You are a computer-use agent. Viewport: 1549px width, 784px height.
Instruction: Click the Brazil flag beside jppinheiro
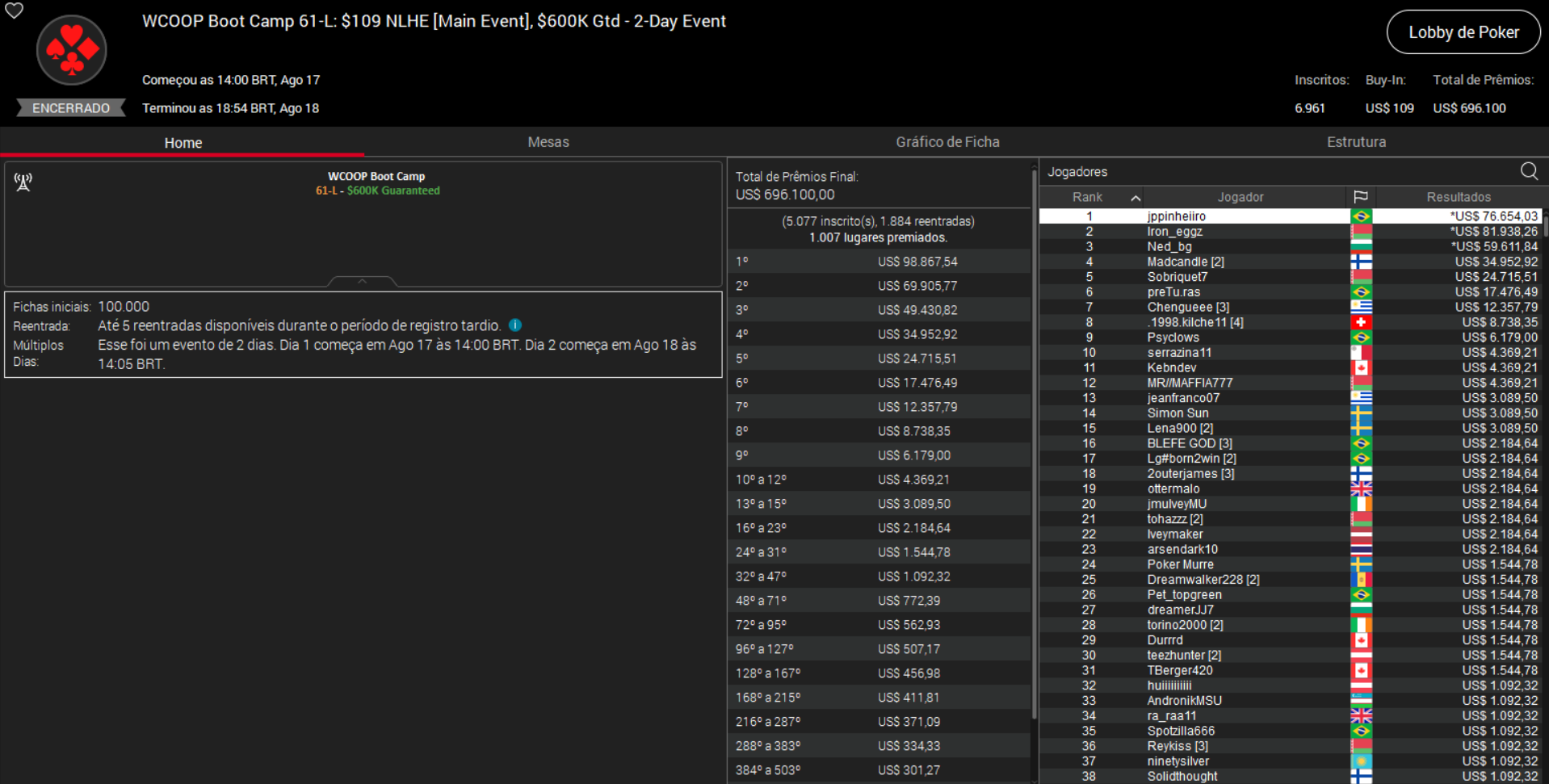pos(1361,216)
